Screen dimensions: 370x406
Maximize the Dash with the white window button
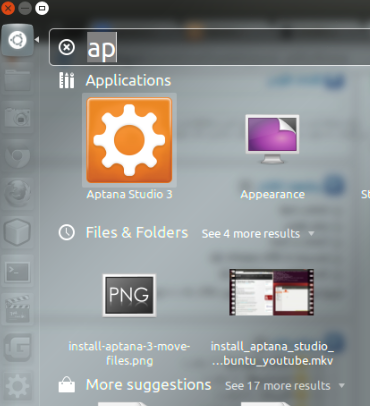(x=42, y=8)
